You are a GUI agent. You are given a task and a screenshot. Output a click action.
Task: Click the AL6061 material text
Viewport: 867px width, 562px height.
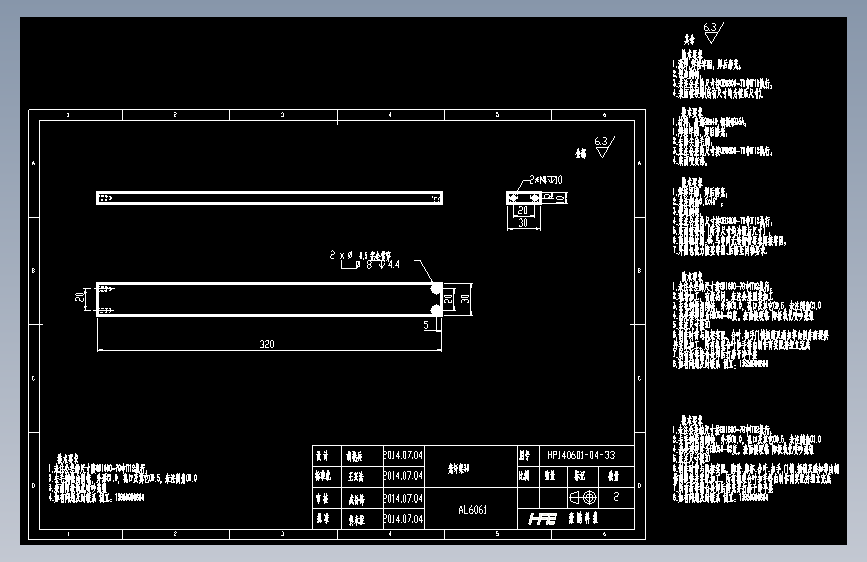(473, 510)
